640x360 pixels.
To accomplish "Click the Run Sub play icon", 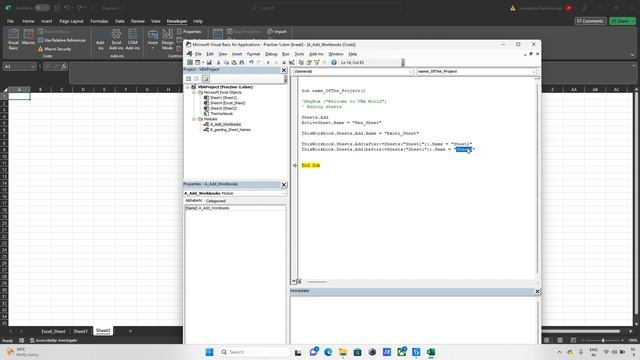I will (x=268, y=62).
